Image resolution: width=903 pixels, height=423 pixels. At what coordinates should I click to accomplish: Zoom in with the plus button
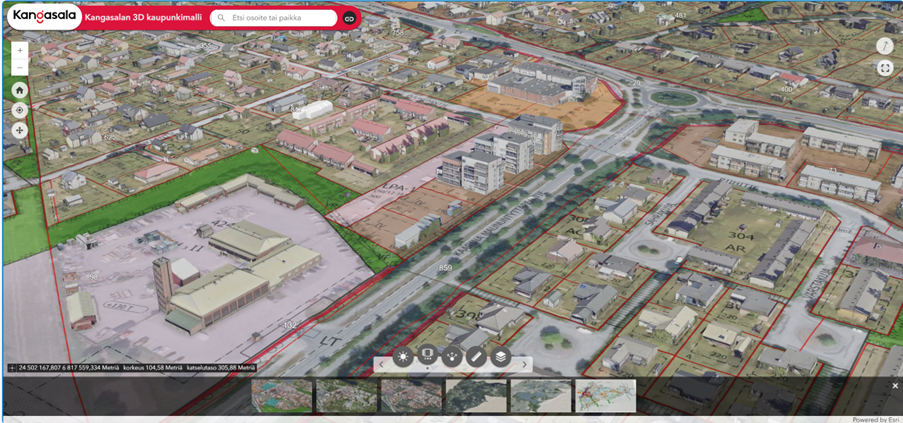click(x=20, y=50)
